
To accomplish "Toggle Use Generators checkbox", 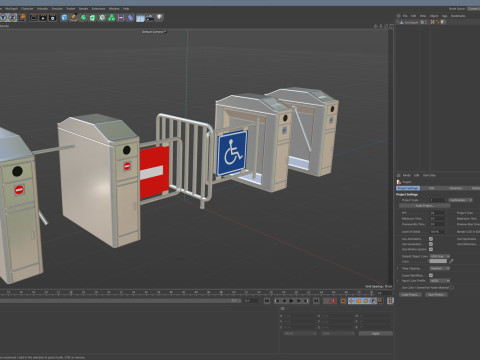I will pos(431,244).
